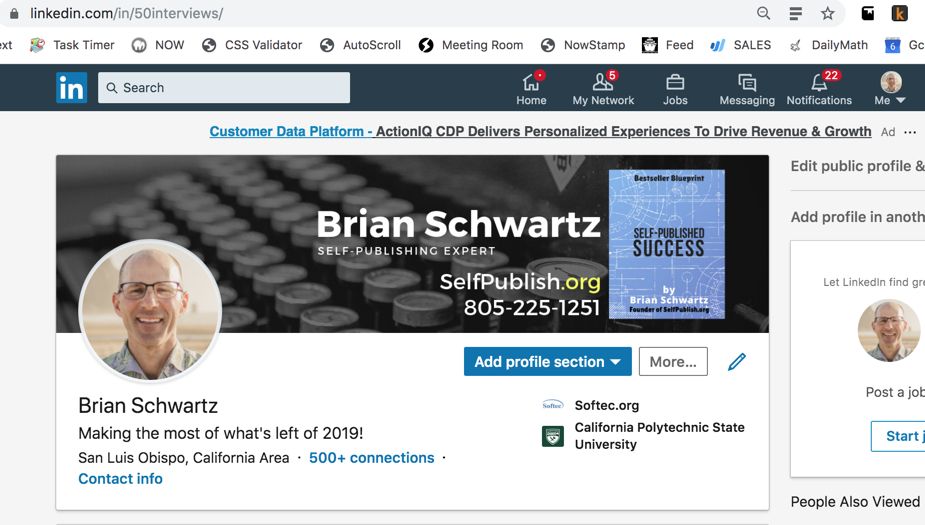Open the NOW bookmark

158,45
